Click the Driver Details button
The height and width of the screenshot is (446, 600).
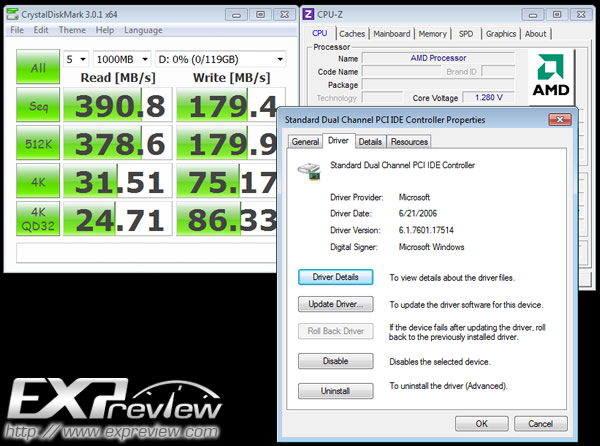point(336,277)
